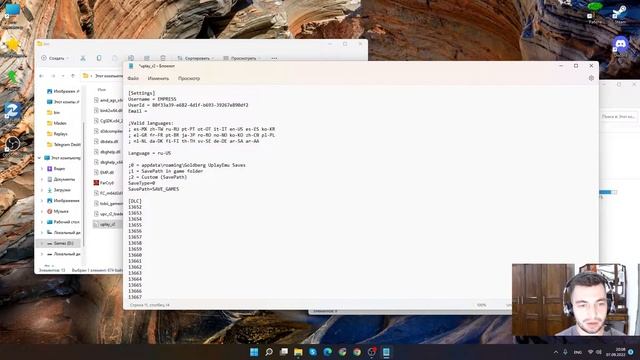Image resolution: width=640 pixels, height=360 pixels.
Task: Click the 'SaveType=0' line
Action: [142, 183]
